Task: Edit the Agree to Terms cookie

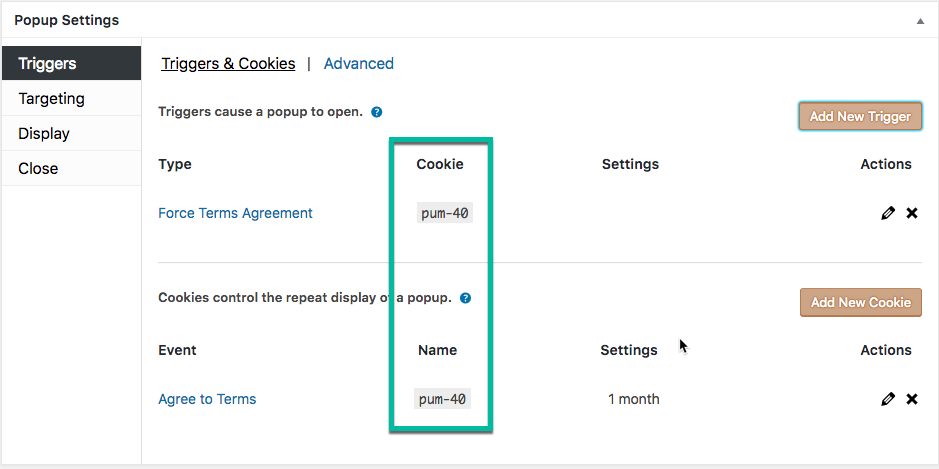Action: click(888, 399)
